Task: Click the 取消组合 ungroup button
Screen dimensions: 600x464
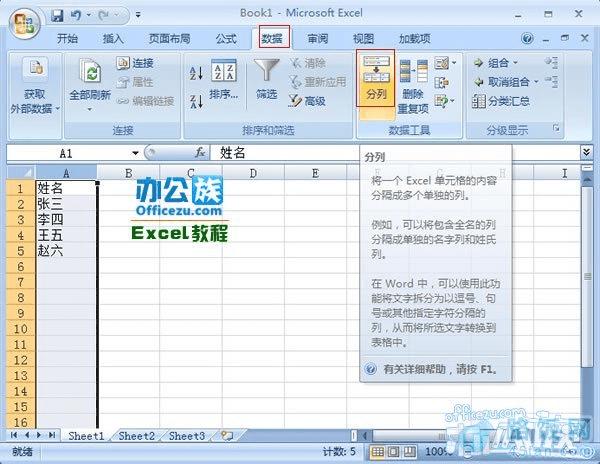Action: pyautogui.click(x=502, y=81)
